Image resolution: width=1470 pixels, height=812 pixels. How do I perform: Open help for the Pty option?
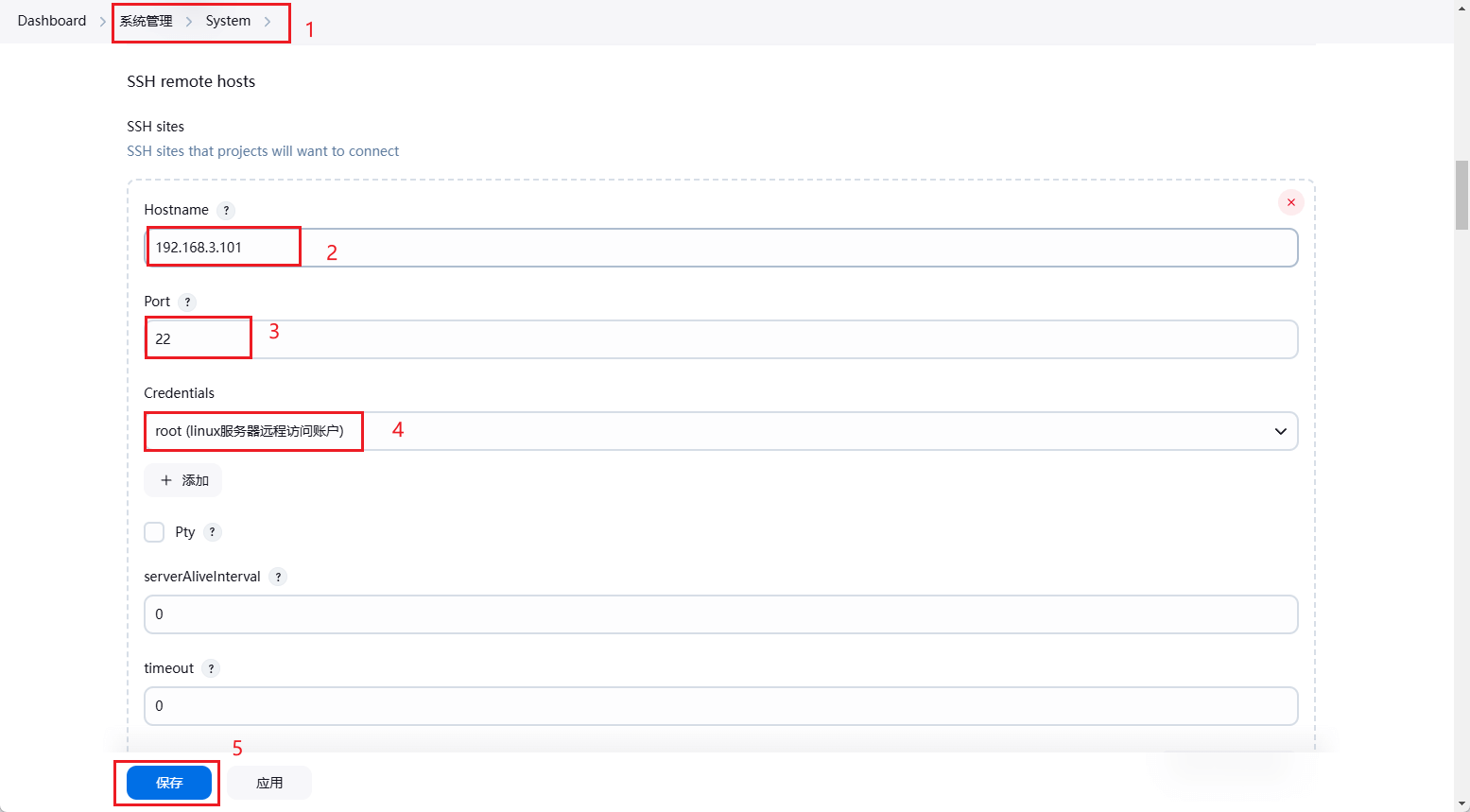(213, 532)
